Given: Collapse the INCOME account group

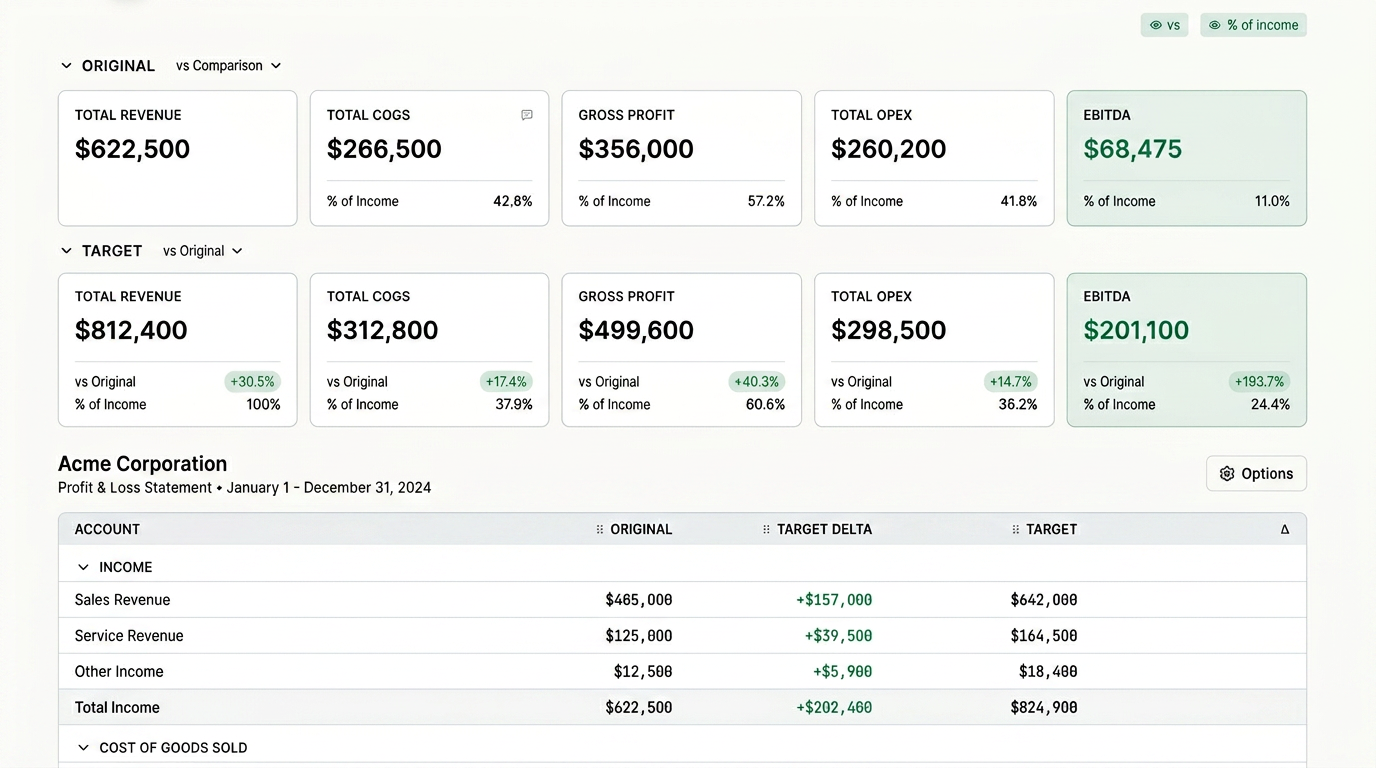Looking at the screenshot, I should tap(84, 567).
